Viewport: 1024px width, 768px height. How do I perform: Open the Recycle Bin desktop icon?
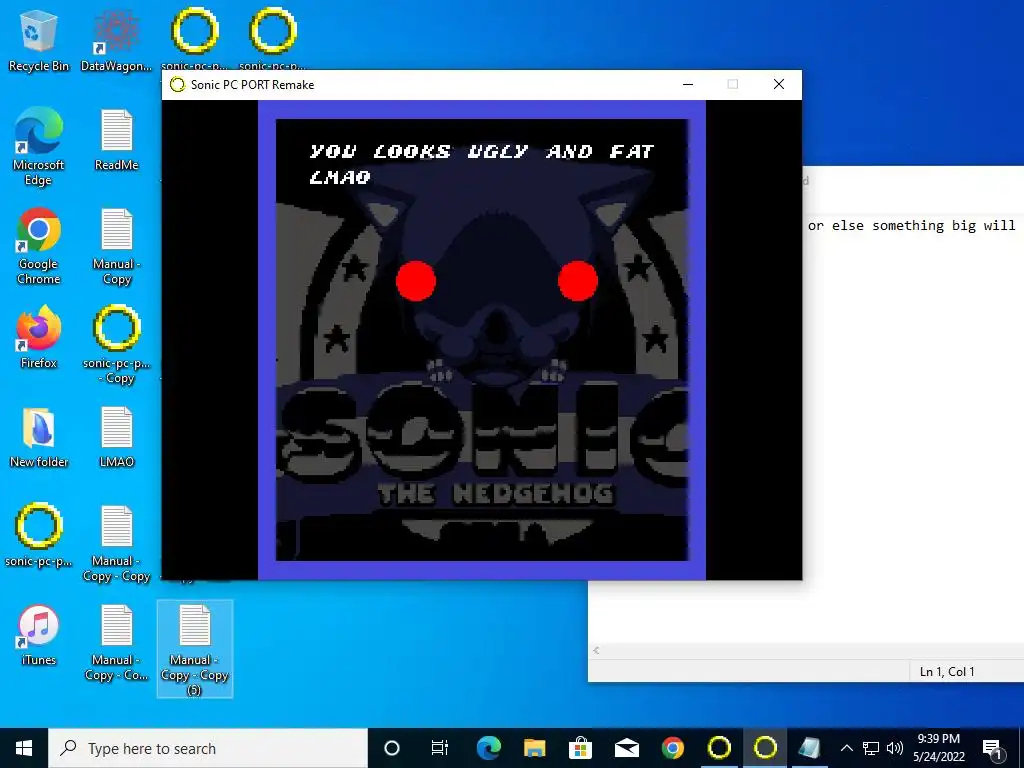click(39, 40)
